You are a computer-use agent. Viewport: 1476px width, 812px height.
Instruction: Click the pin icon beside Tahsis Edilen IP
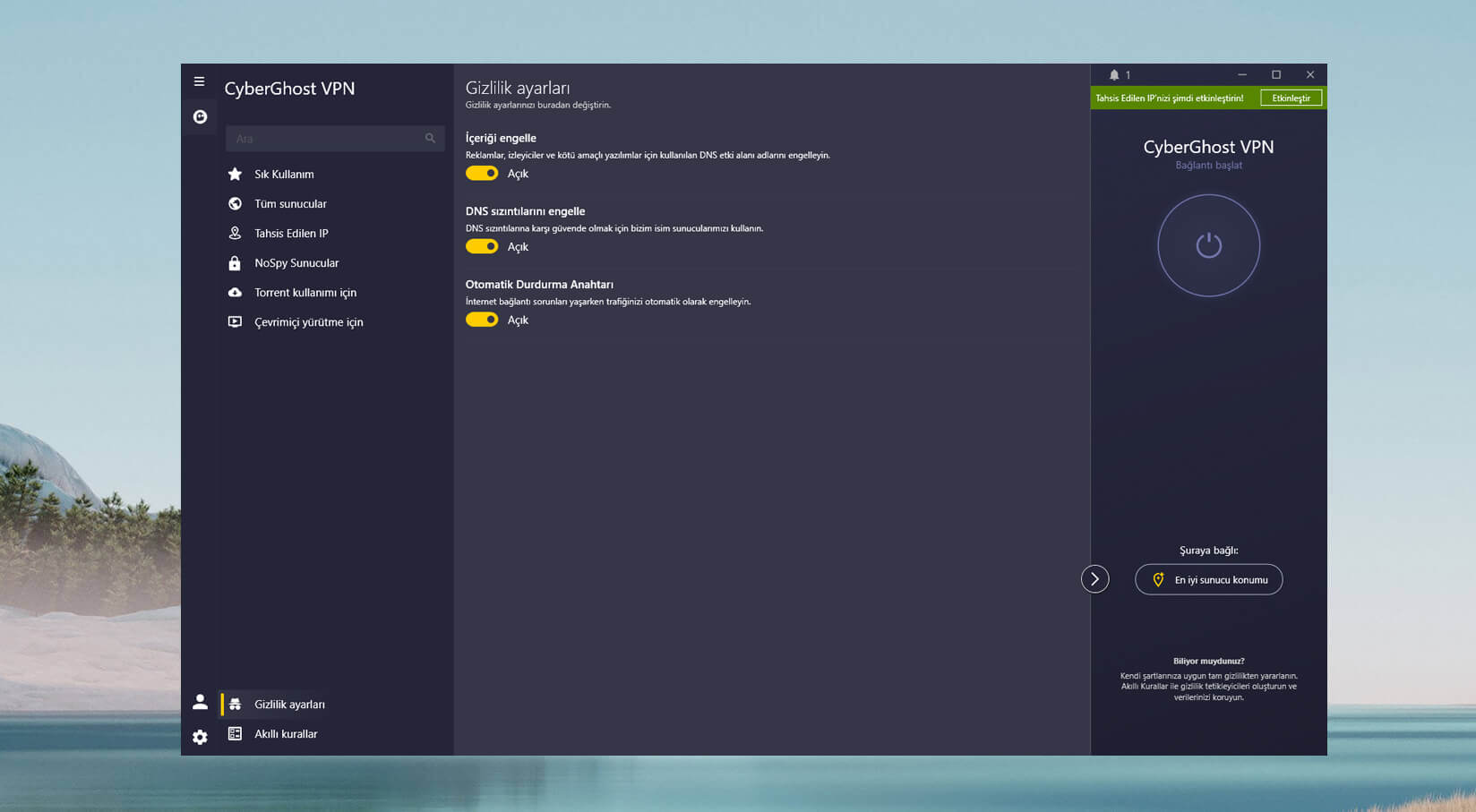(235, 233)
